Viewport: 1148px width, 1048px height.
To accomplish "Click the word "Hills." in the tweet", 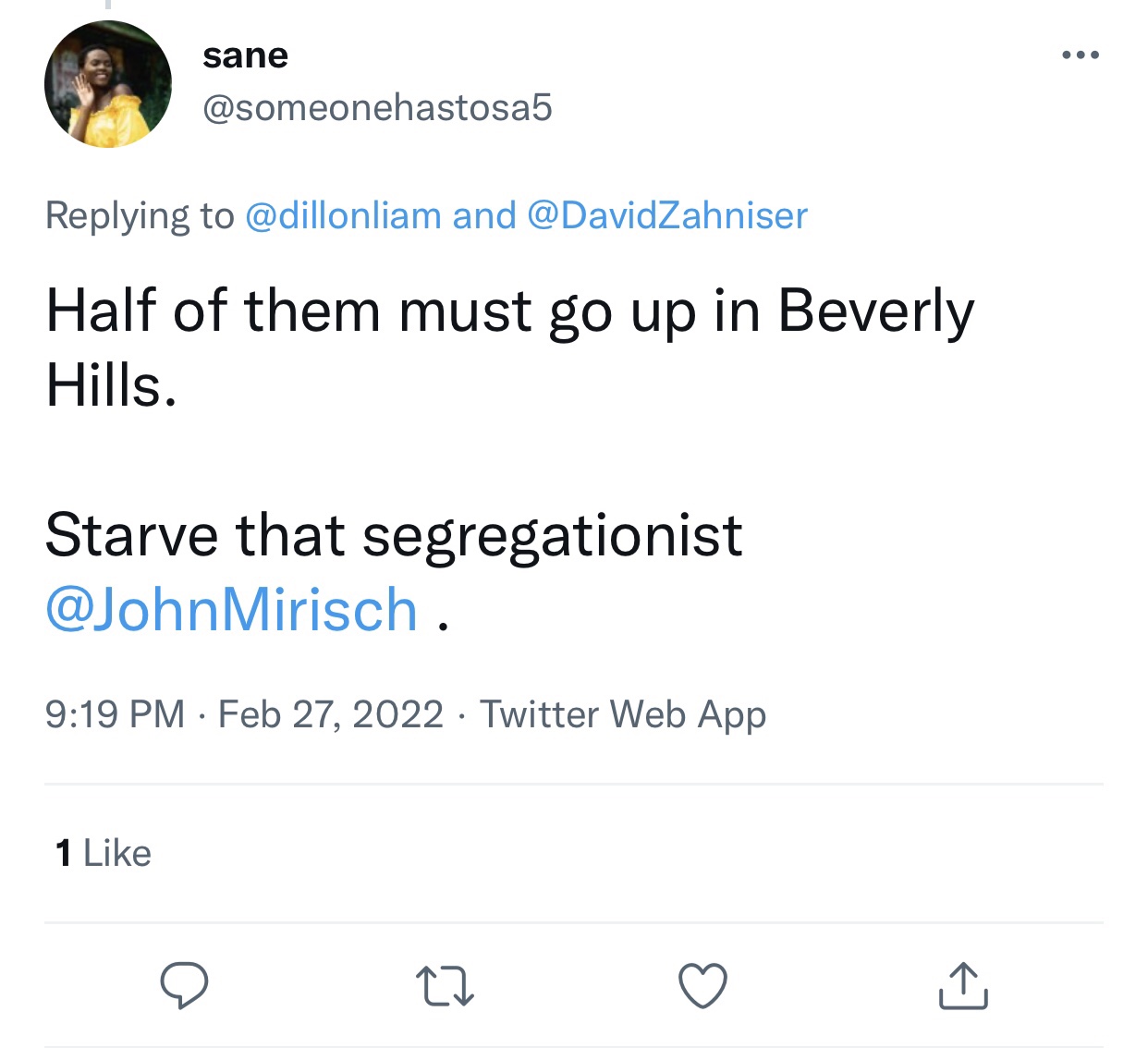I will click(111, 384).
